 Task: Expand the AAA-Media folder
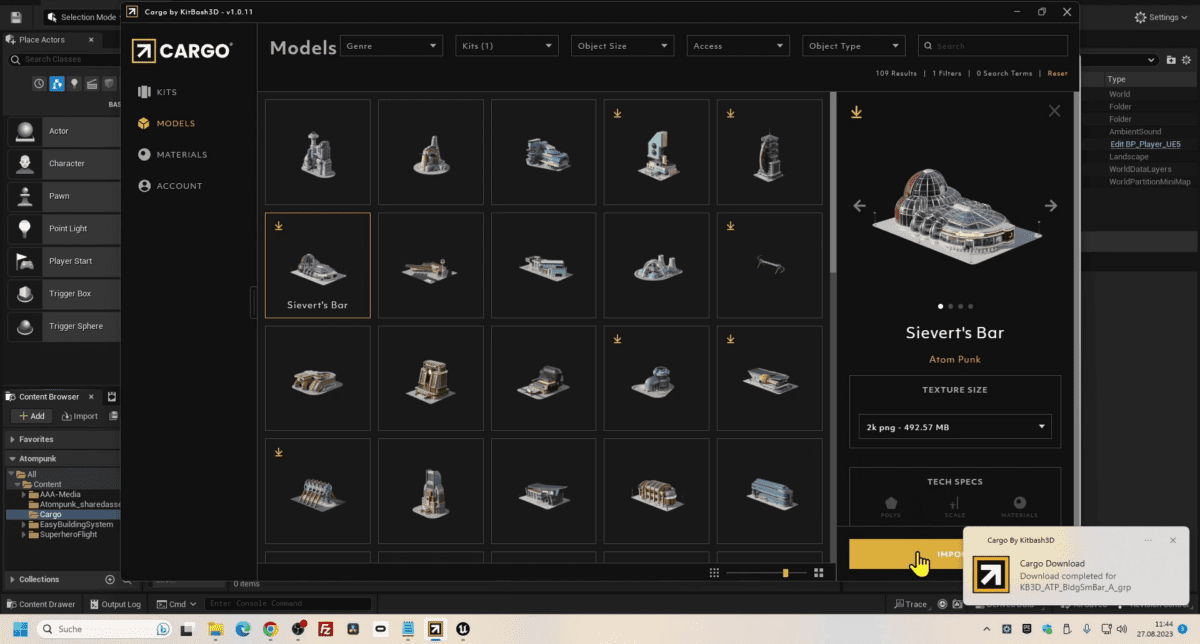click(x=25, y=494)
